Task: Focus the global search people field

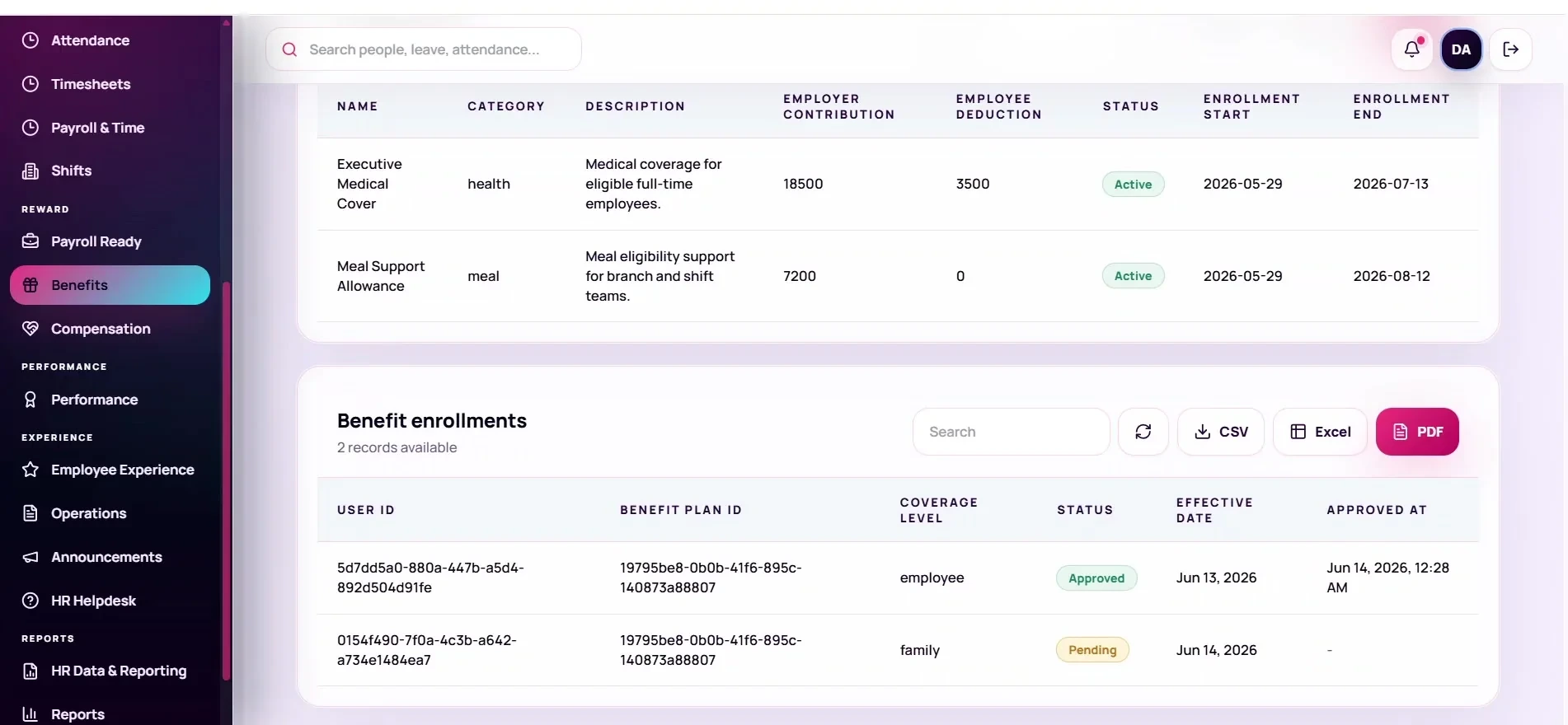Action: [x=424, y=49]
